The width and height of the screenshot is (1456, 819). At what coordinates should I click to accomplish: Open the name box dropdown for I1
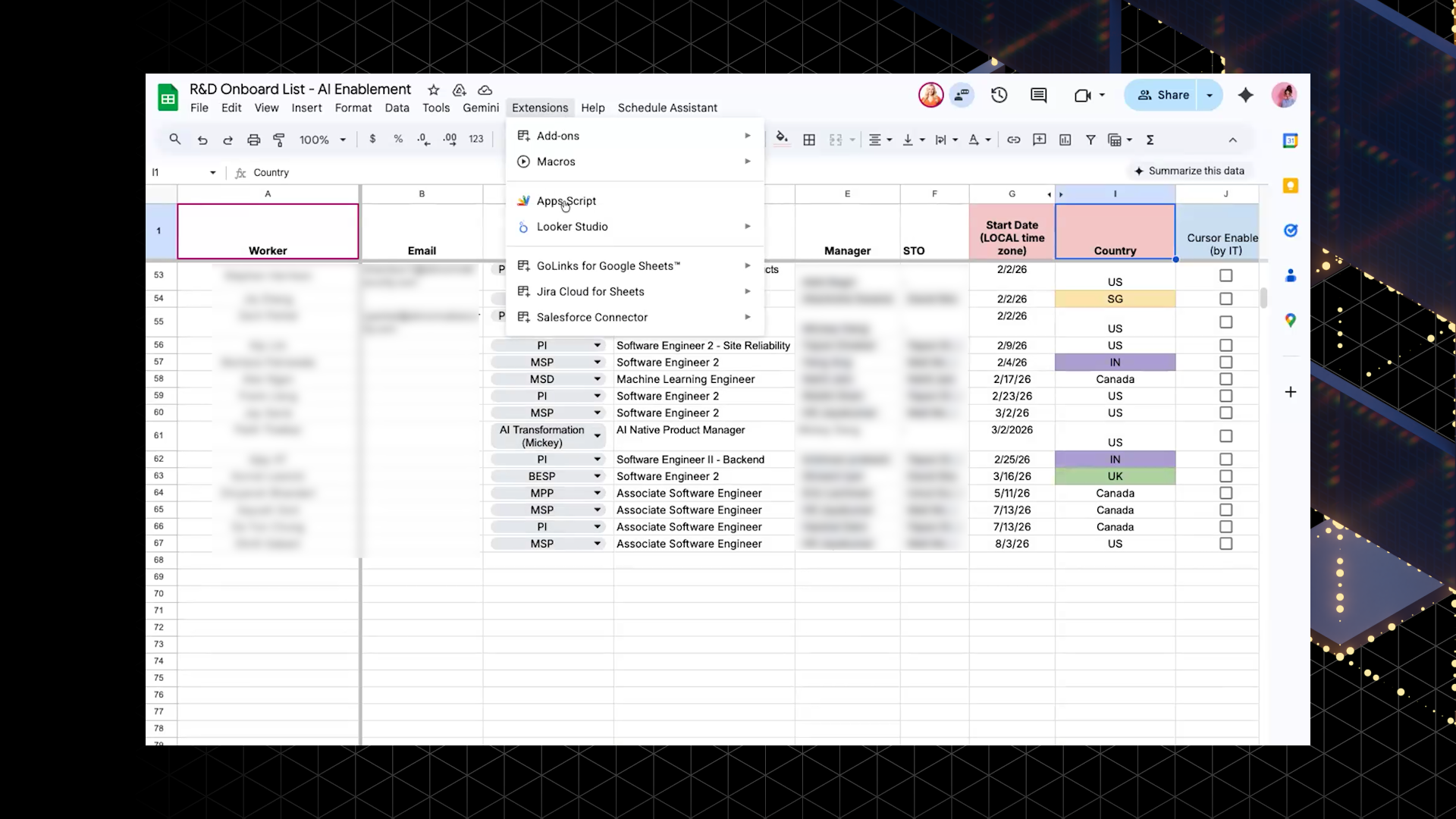[x=212, y=173]
